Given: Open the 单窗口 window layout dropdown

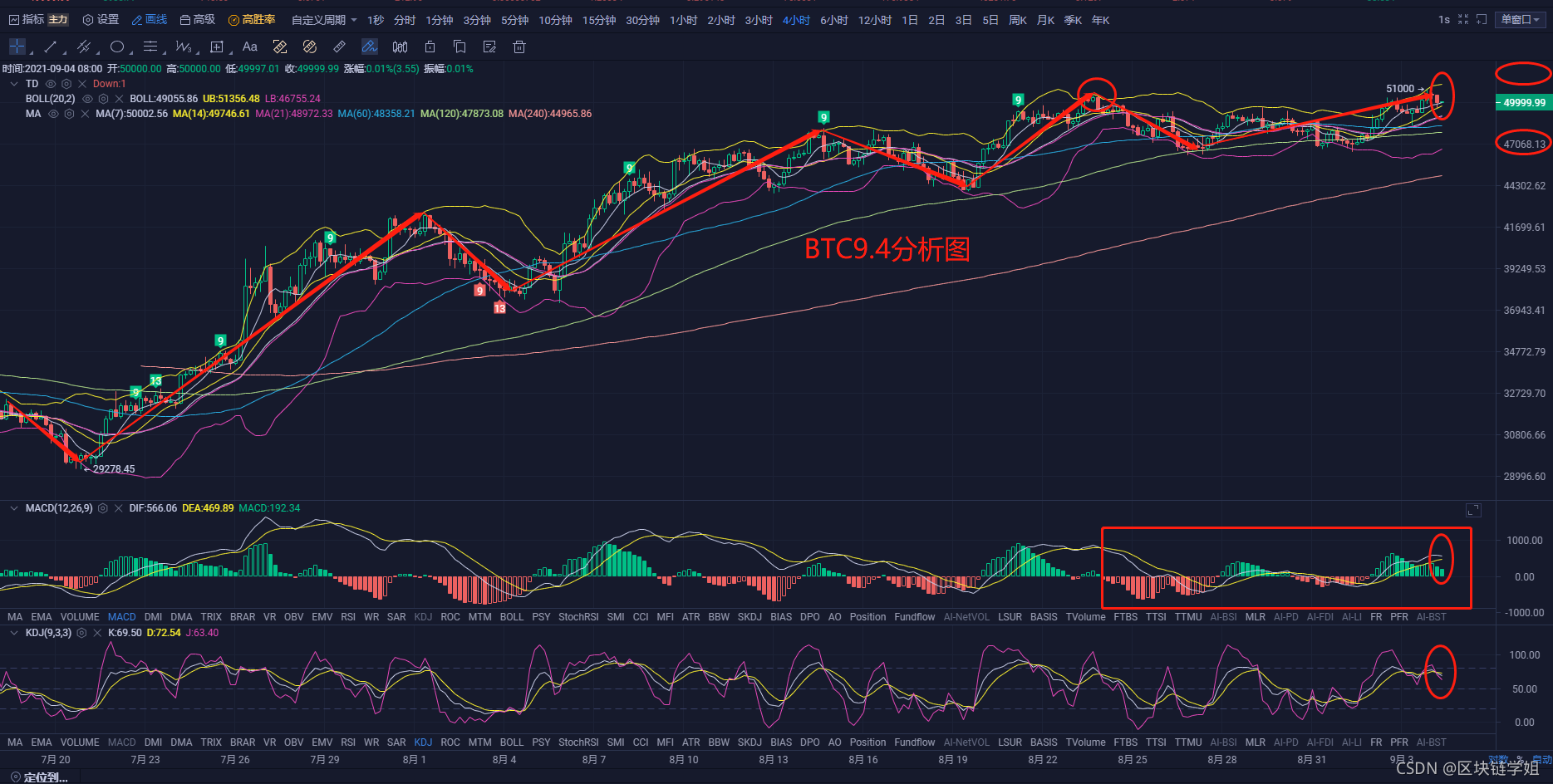Looking at the screenshot, I should point(1521,20).
